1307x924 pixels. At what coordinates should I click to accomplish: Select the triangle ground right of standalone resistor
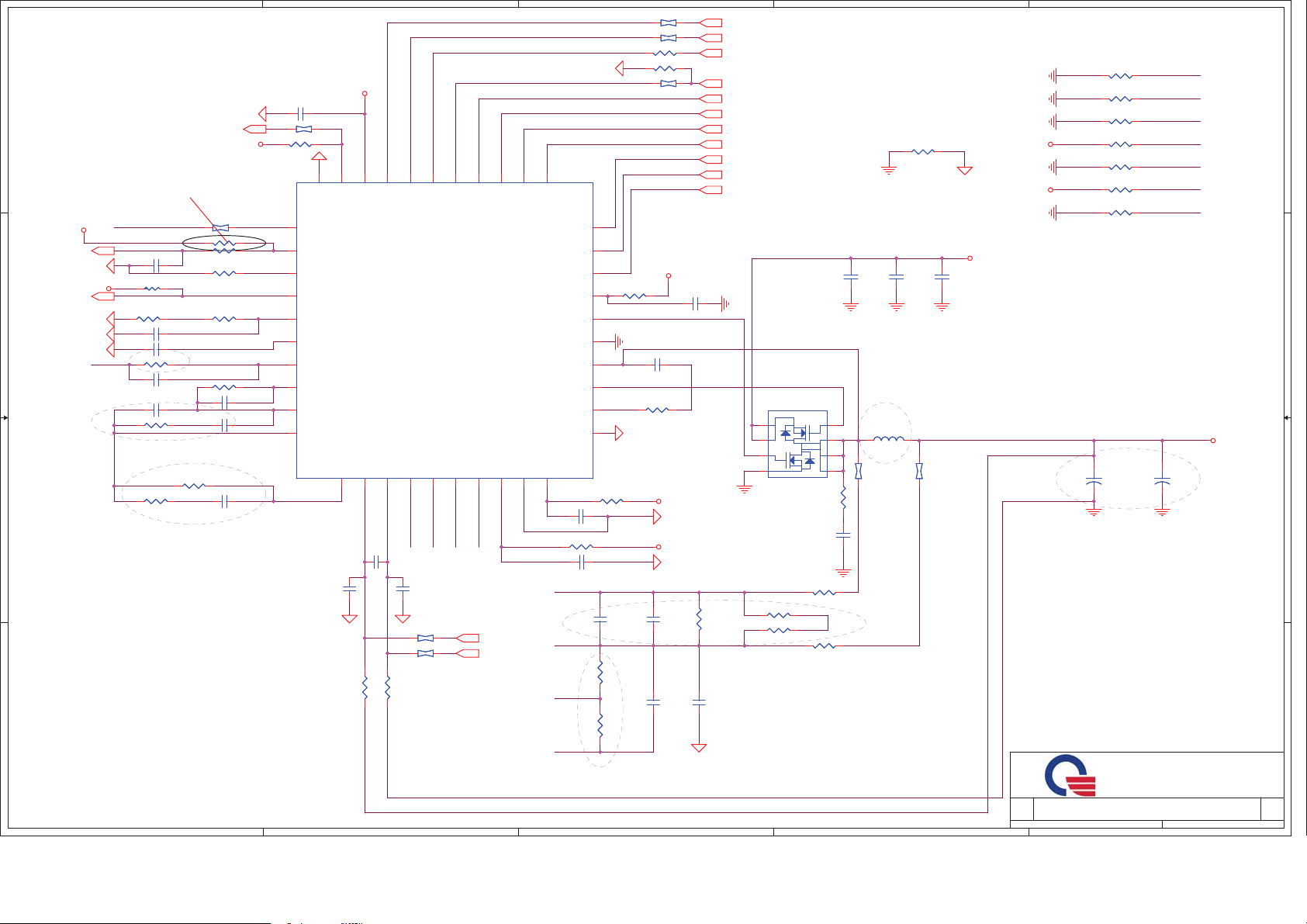tap(964, 170)
